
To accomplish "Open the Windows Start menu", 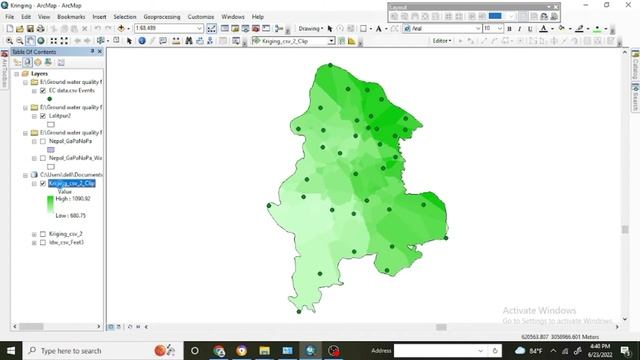I will click(11, 351).
